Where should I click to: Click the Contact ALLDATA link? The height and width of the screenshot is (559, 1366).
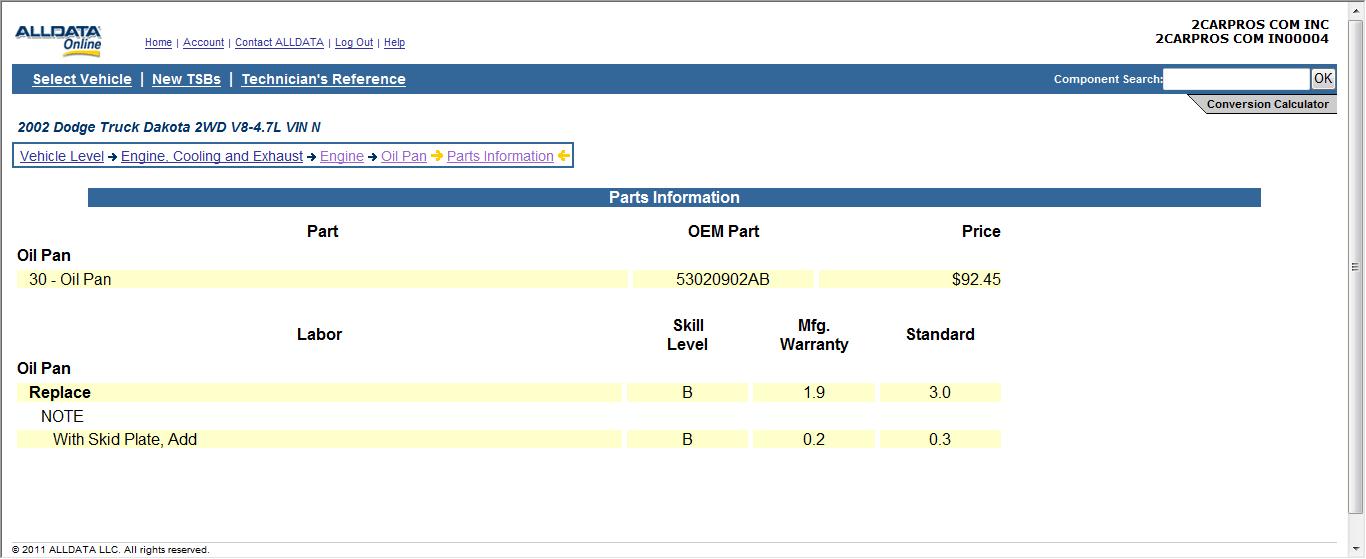[279, 43]
